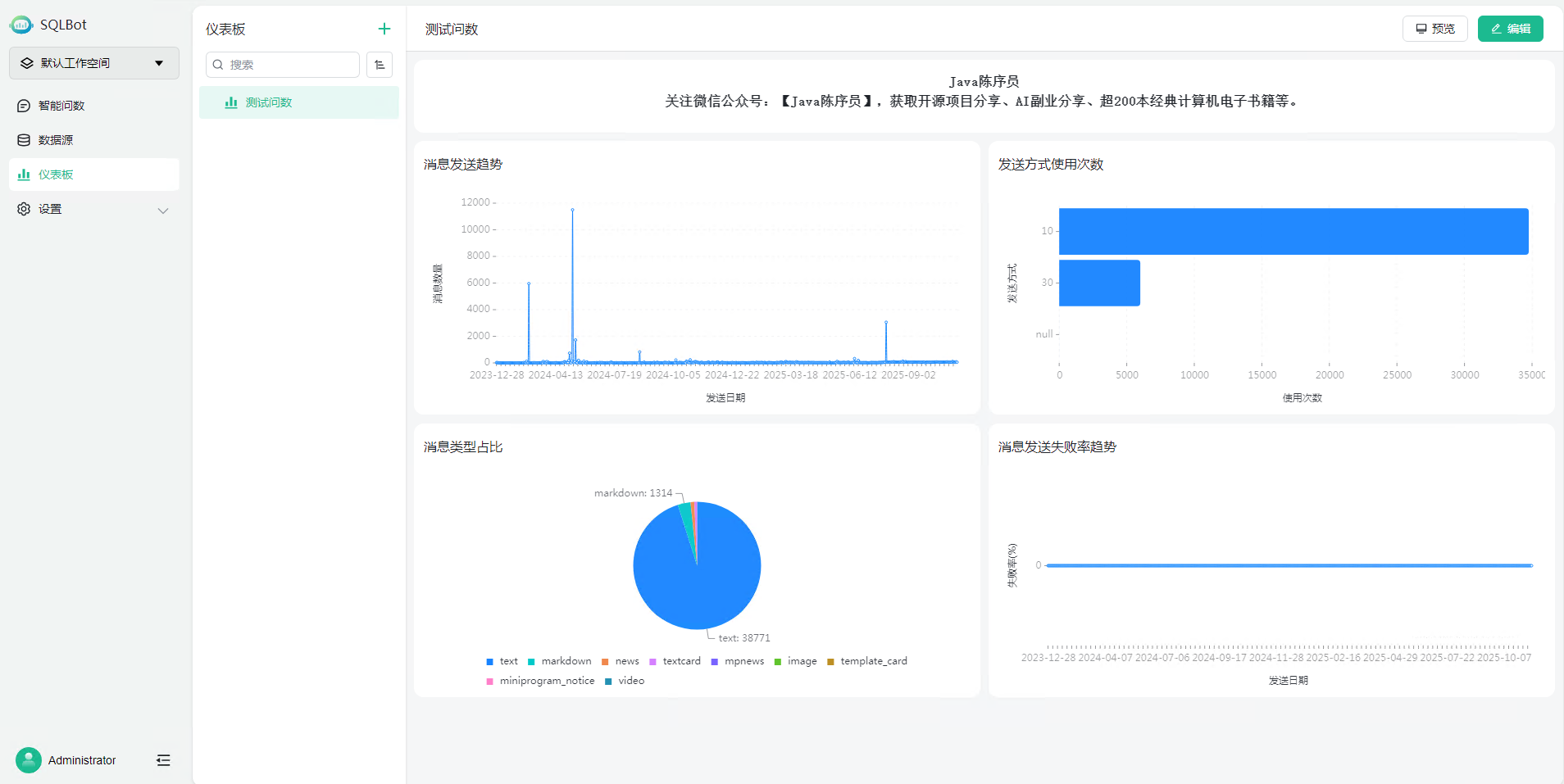
Task: Click the 预览 preview button
Action: point(1434,29)
